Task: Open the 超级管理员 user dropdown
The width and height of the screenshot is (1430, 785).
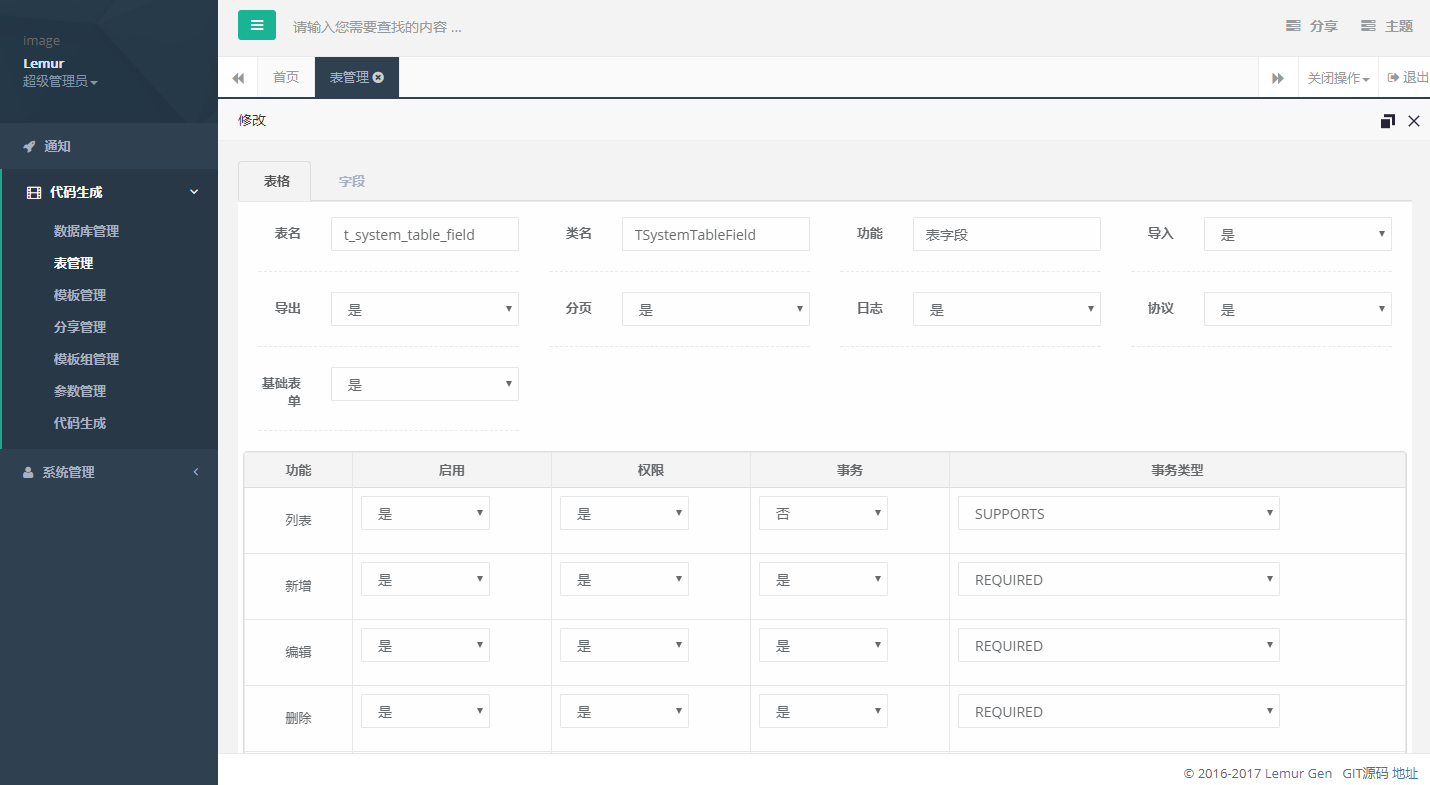Action: 60,82
